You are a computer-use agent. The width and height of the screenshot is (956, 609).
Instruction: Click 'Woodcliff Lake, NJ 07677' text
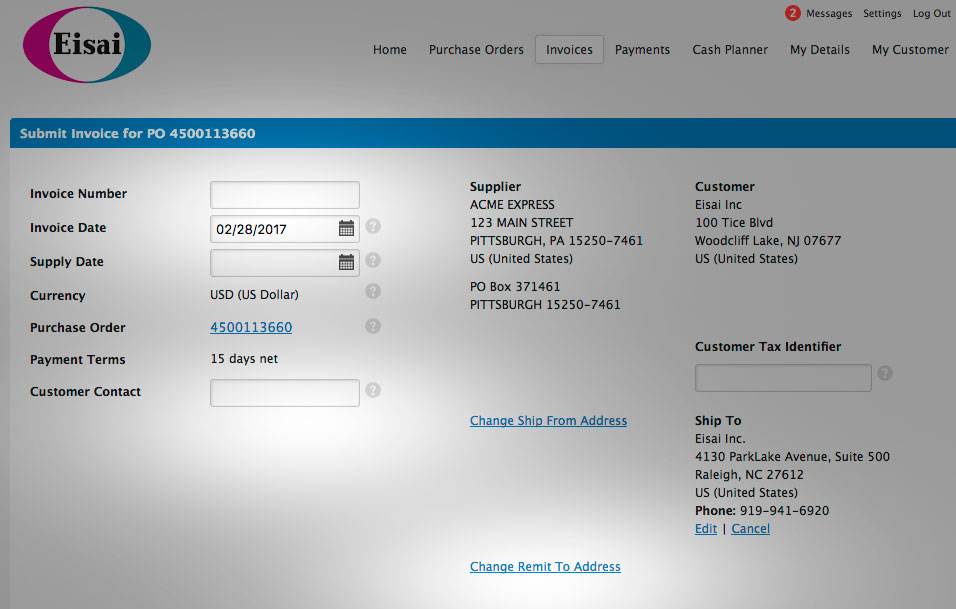click(768, 241)
